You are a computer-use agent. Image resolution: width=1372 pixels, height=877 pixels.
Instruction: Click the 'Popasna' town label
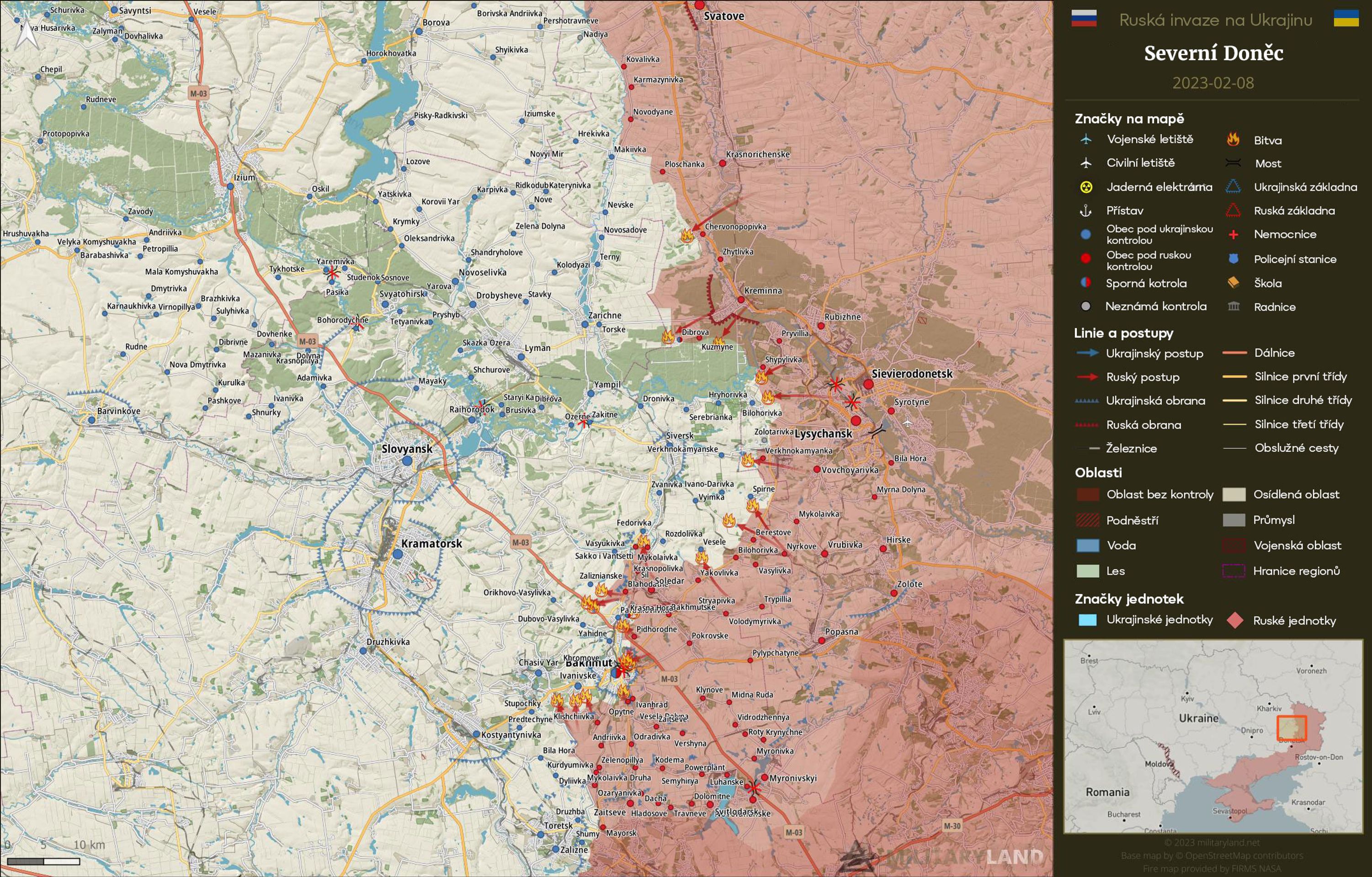pyautogui.click(x=841, y=632)
